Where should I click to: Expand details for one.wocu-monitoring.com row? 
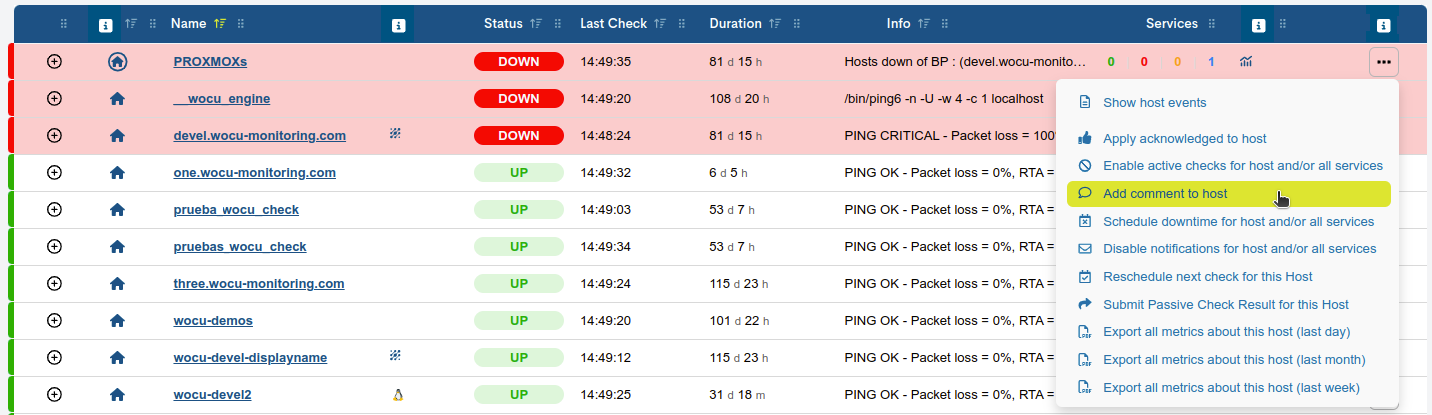pyautogui.click(x=55, y=172)
